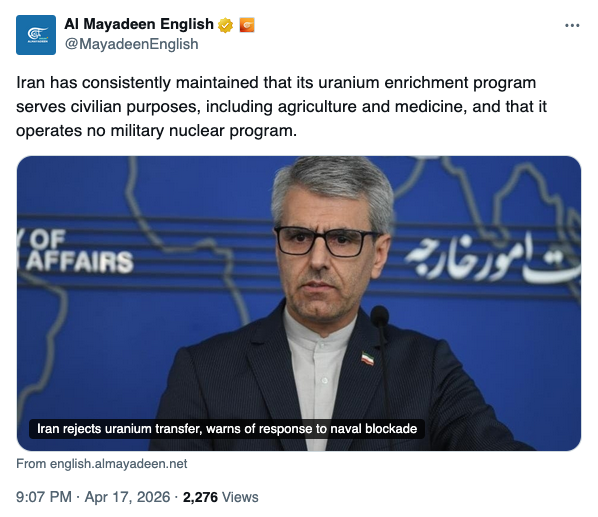Viewport: 598px width, 517px height.
Task: Click the headline caption 'Iran rejects uranium transfer'
Action: point(227,429)
